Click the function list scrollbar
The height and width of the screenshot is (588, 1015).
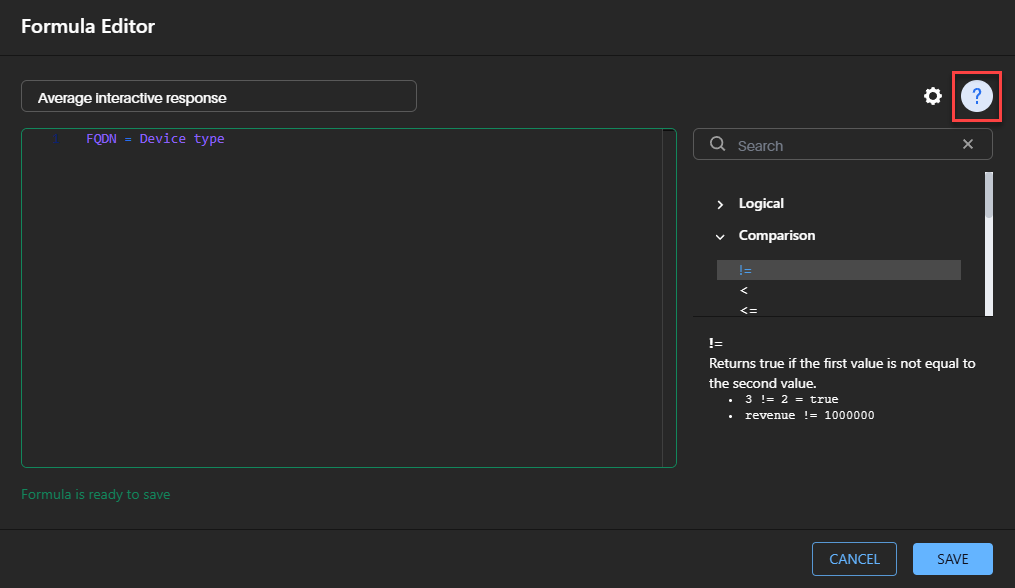pos(988,243)
